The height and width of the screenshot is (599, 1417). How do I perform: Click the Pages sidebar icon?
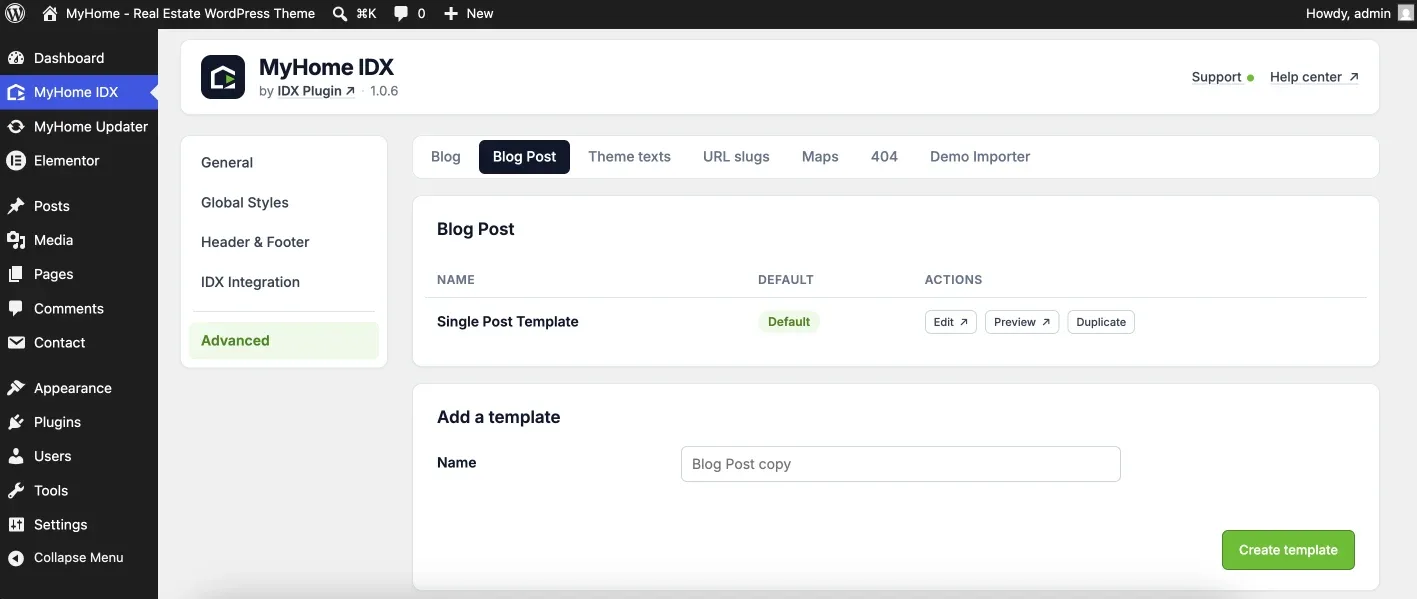point(16,274)
